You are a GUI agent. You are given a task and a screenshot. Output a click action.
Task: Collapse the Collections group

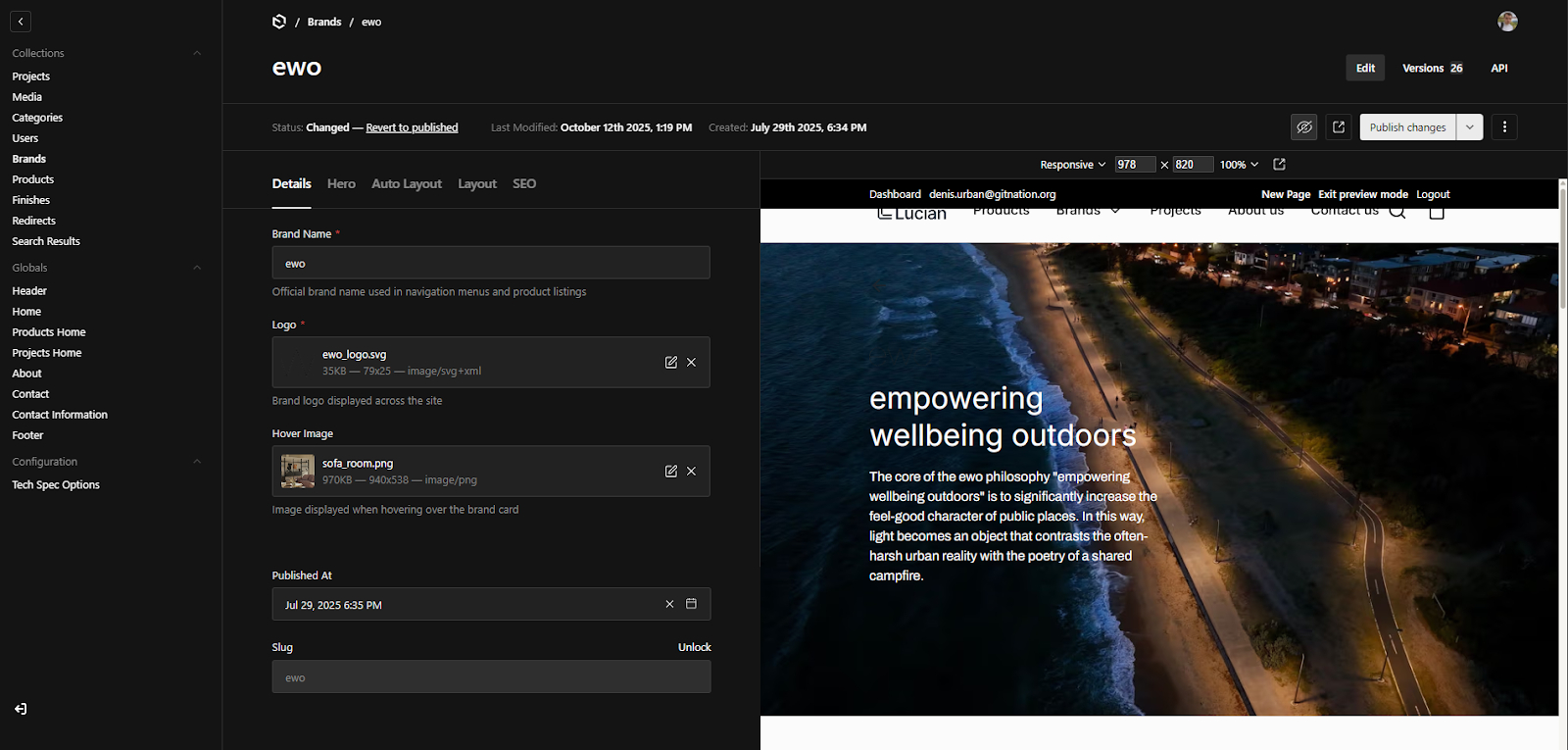point(197,53)
